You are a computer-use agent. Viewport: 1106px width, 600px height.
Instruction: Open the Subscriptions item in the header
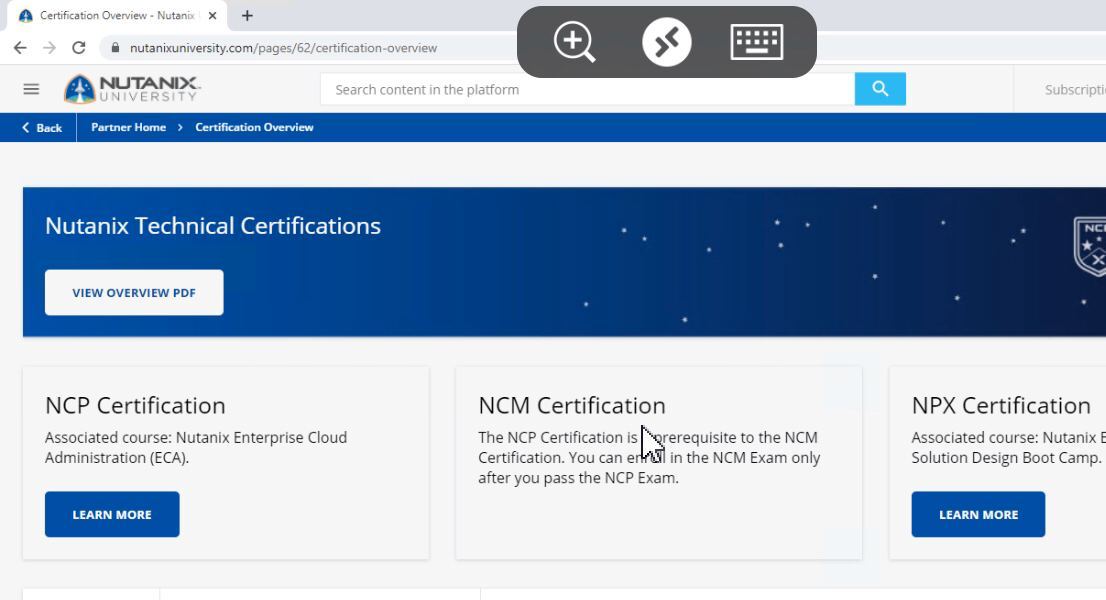pyautogui.click(x=1075, y=90)
